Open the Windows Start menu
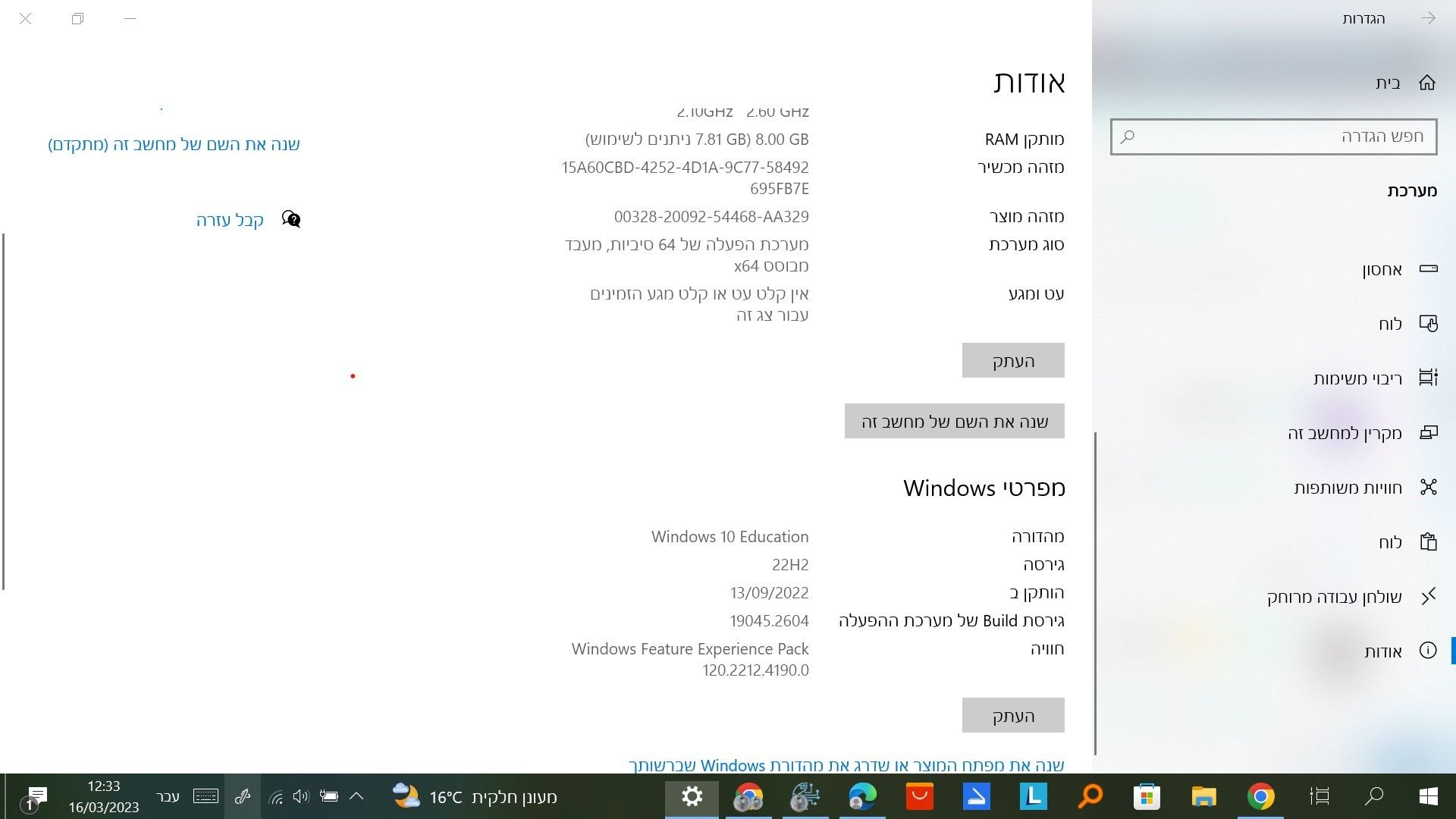1456x819 pixels. click(x=1429, y=796)
